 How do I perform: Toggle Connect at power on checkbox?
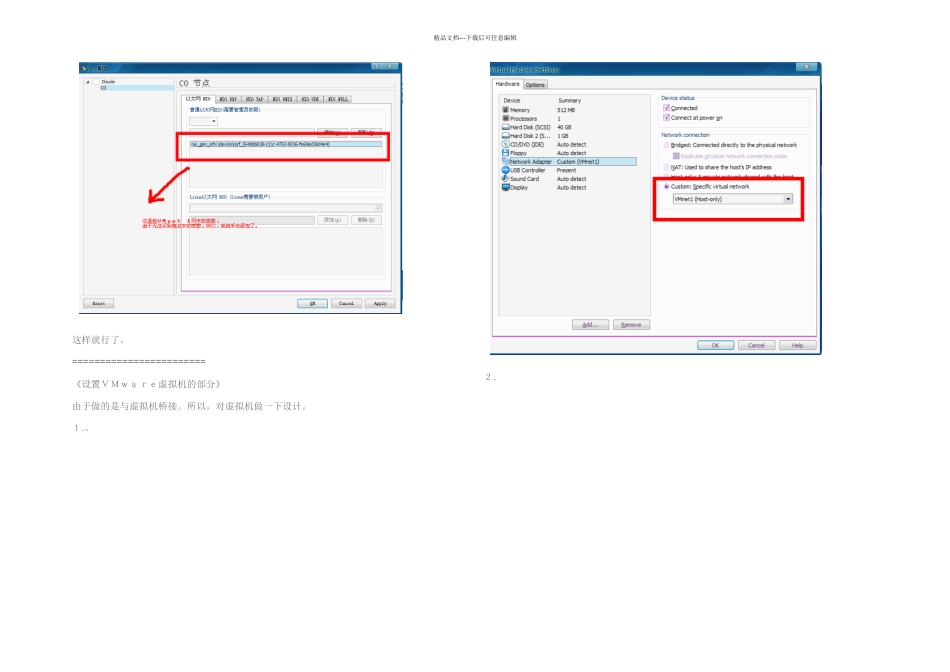(666, 118)
